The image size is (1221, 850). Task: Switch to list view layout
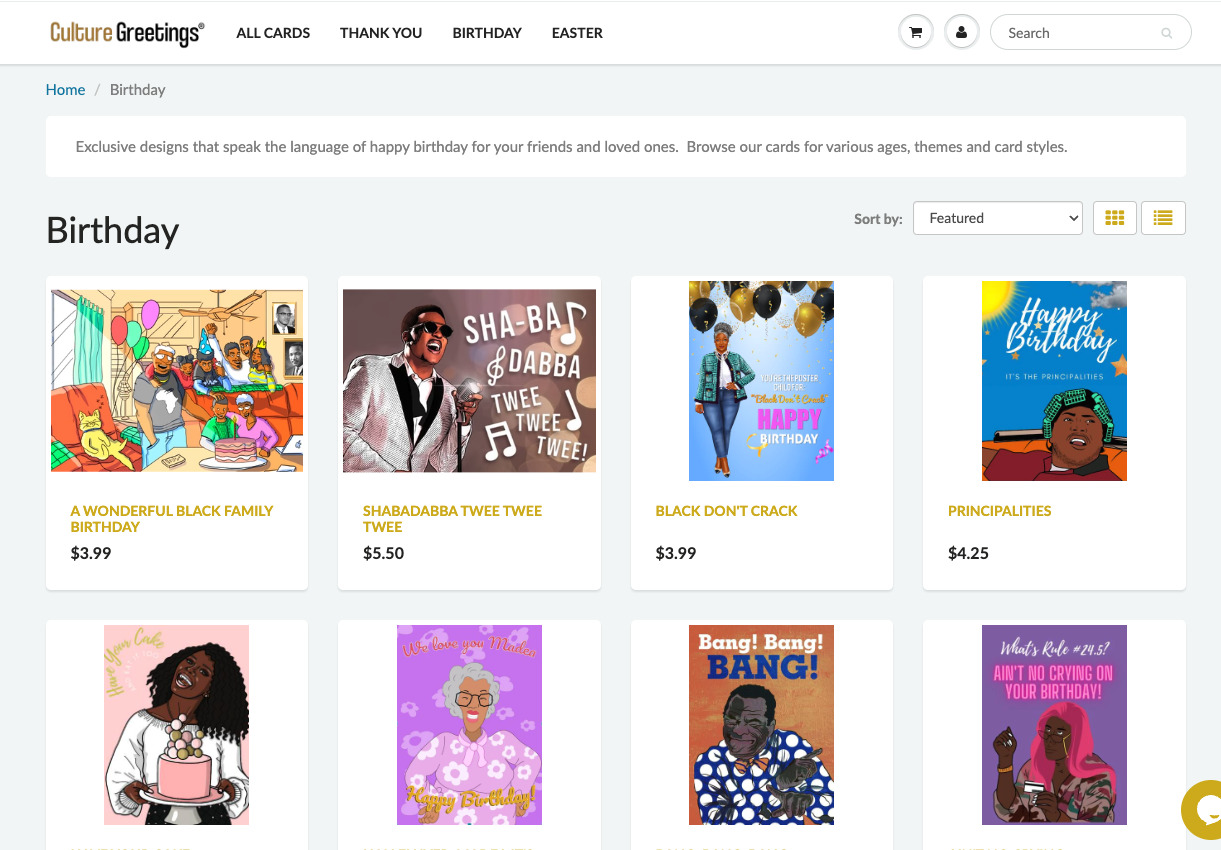1163,218
